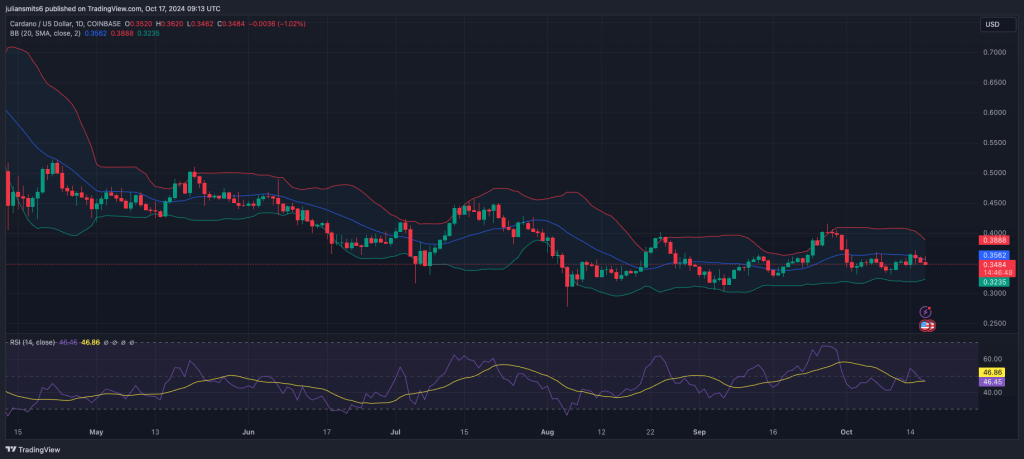The image size is (1024, 459).
Task: Click the purple RSI value 46.45 in legend
Action: (66, 342)
